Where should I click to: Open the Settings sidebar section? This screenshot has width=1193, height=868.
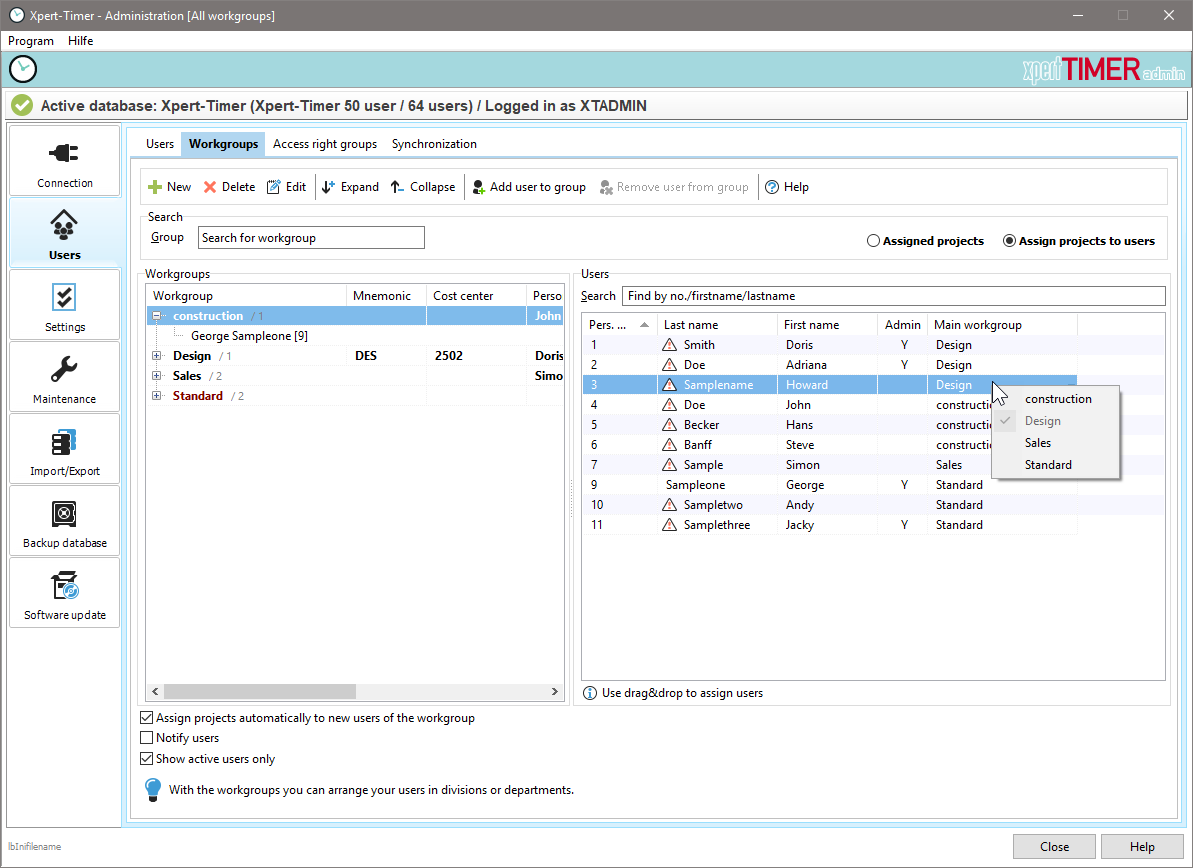point(65,305)
